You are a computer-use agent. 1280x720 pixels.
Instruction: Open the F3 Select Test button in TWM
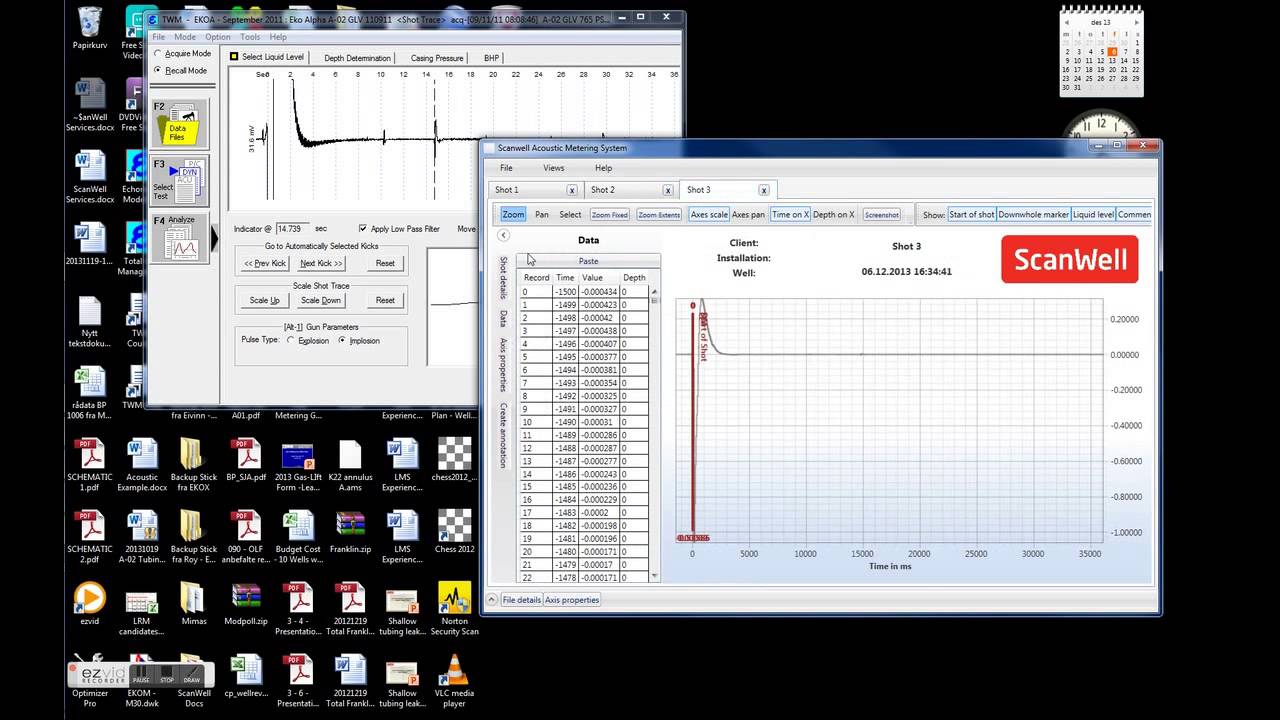pyautogui.click(x=180, y=181)
